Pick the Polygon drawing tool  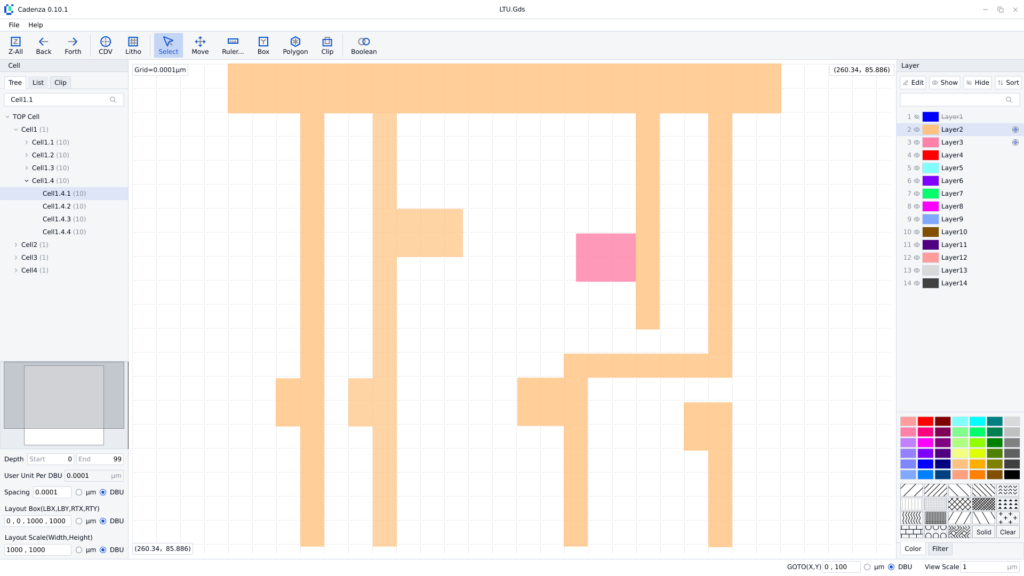[x=295, y=45]
